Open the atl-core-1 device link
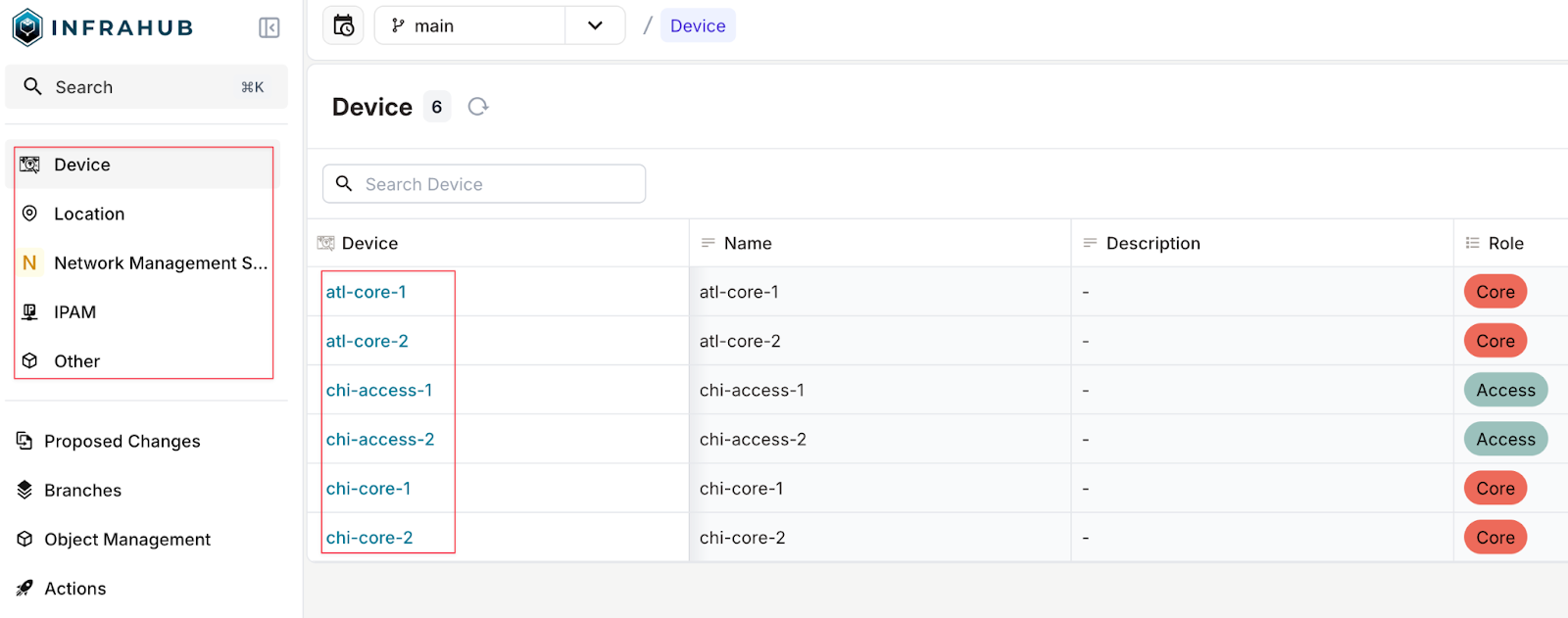 coord(366,292)
